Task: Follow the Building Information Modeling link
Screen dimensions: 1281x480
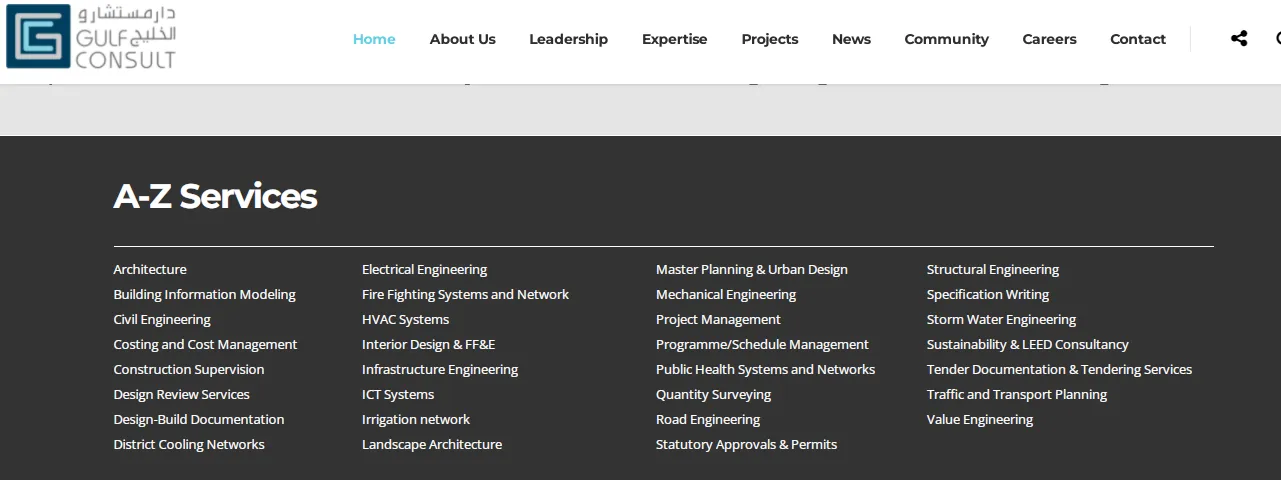Action: click(x=204, y=295)
